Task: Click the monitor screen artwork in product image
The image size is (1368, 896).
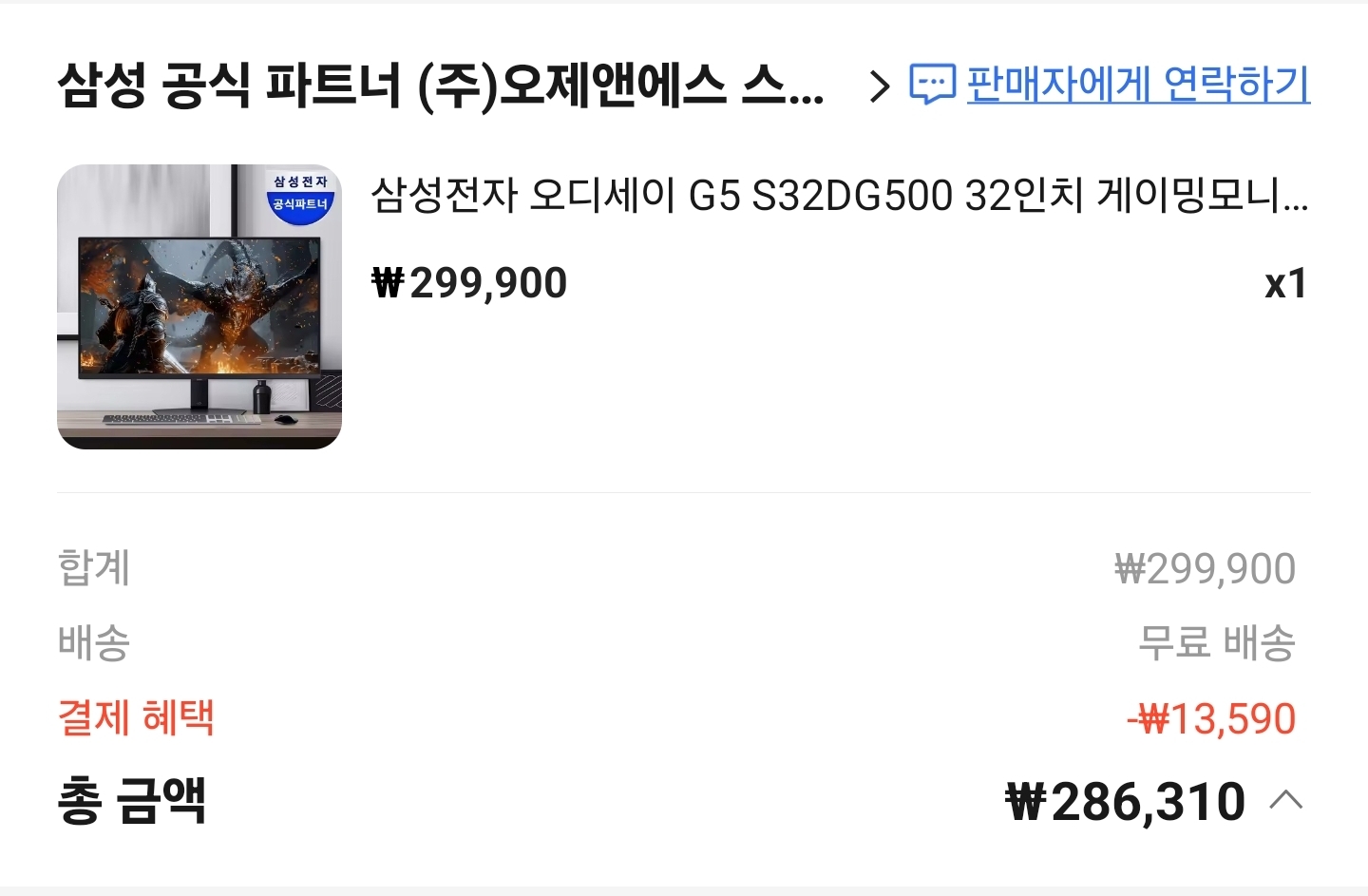Action: tap(199, 304)
